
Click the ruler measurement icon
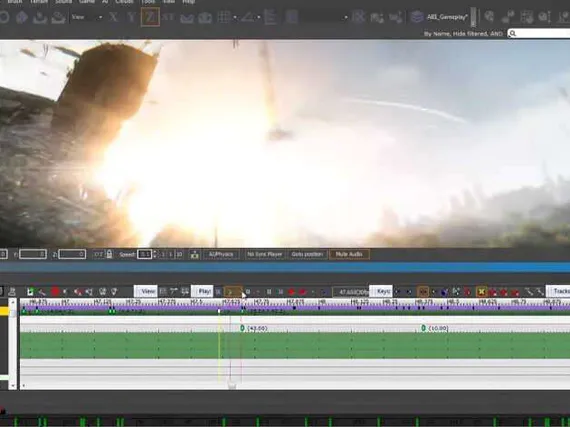click(x=270, y=17)
